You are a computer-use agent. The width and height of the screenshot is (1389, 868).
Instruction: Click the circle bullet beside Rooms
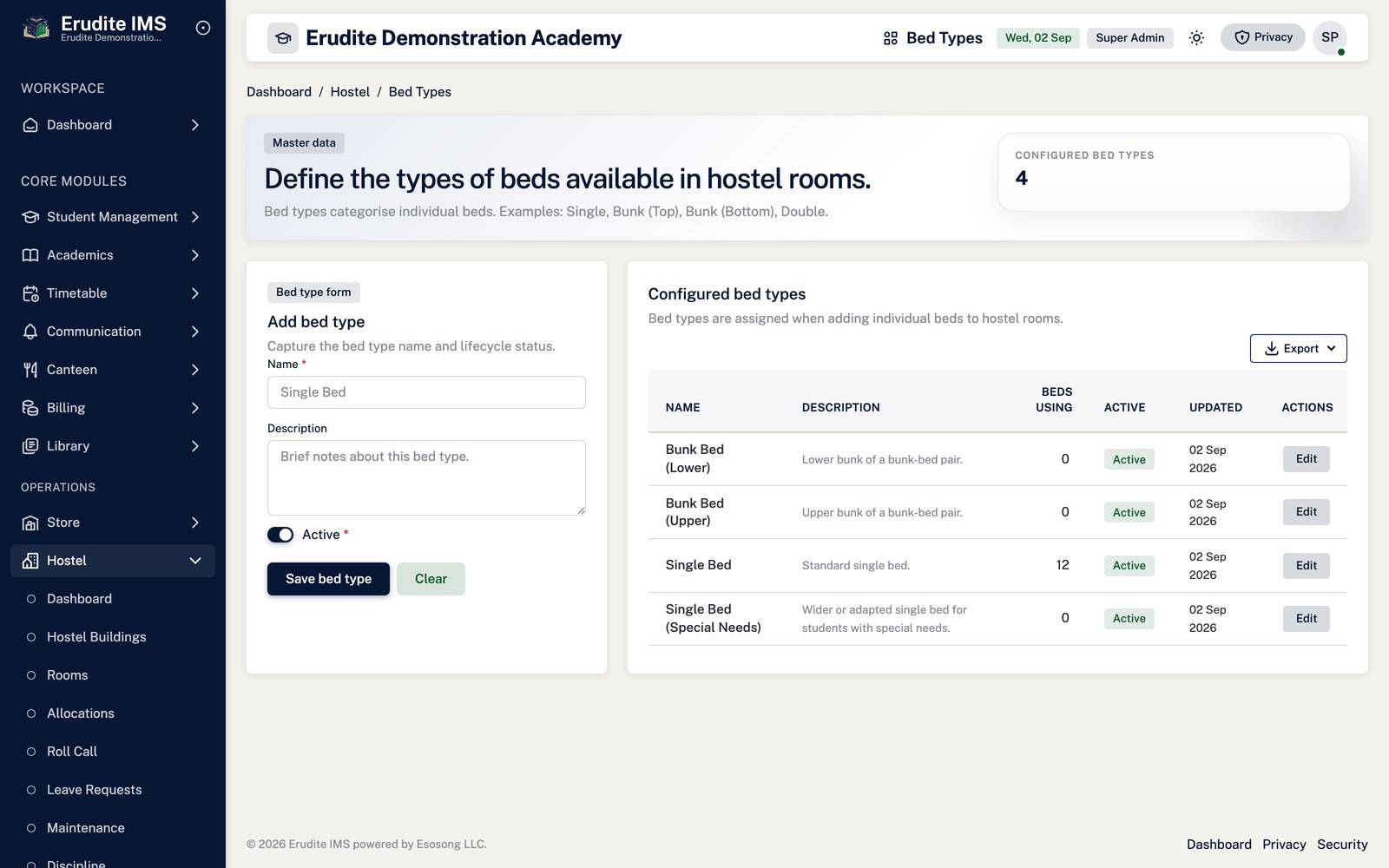31,675
